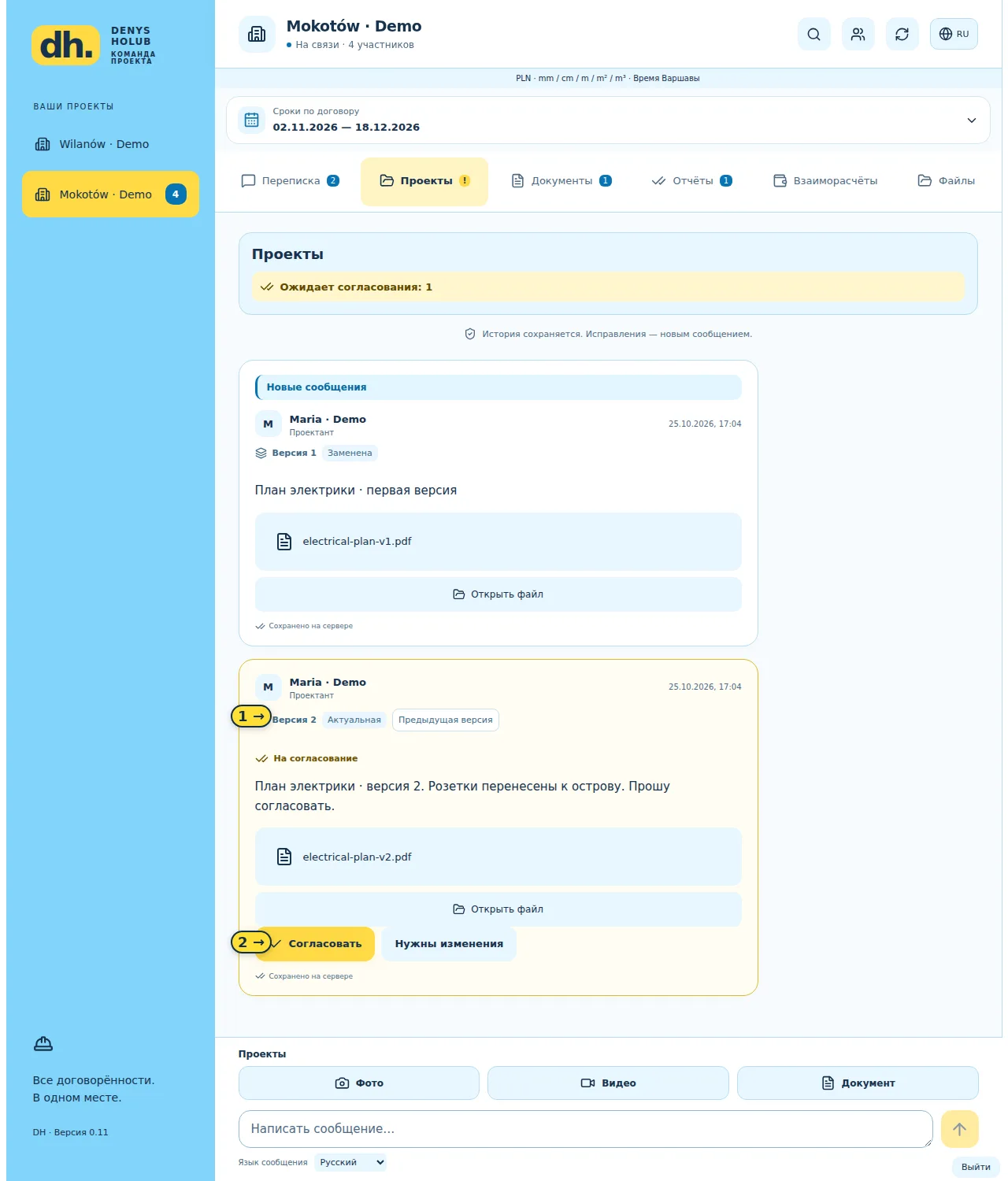This screenshot has width=1008, height=1181.
Task: Switch language with RU globe button
Action: coord(954,34)
